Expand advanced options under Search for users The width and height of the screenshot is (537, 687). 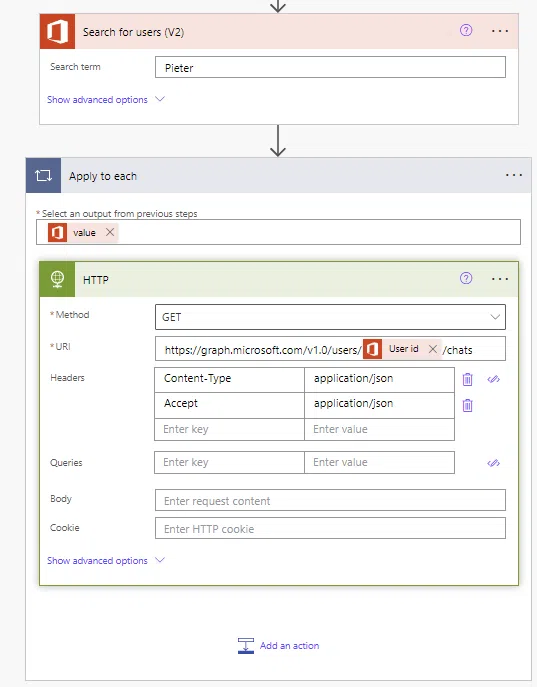pyautogui.click(x=106, y=99)
